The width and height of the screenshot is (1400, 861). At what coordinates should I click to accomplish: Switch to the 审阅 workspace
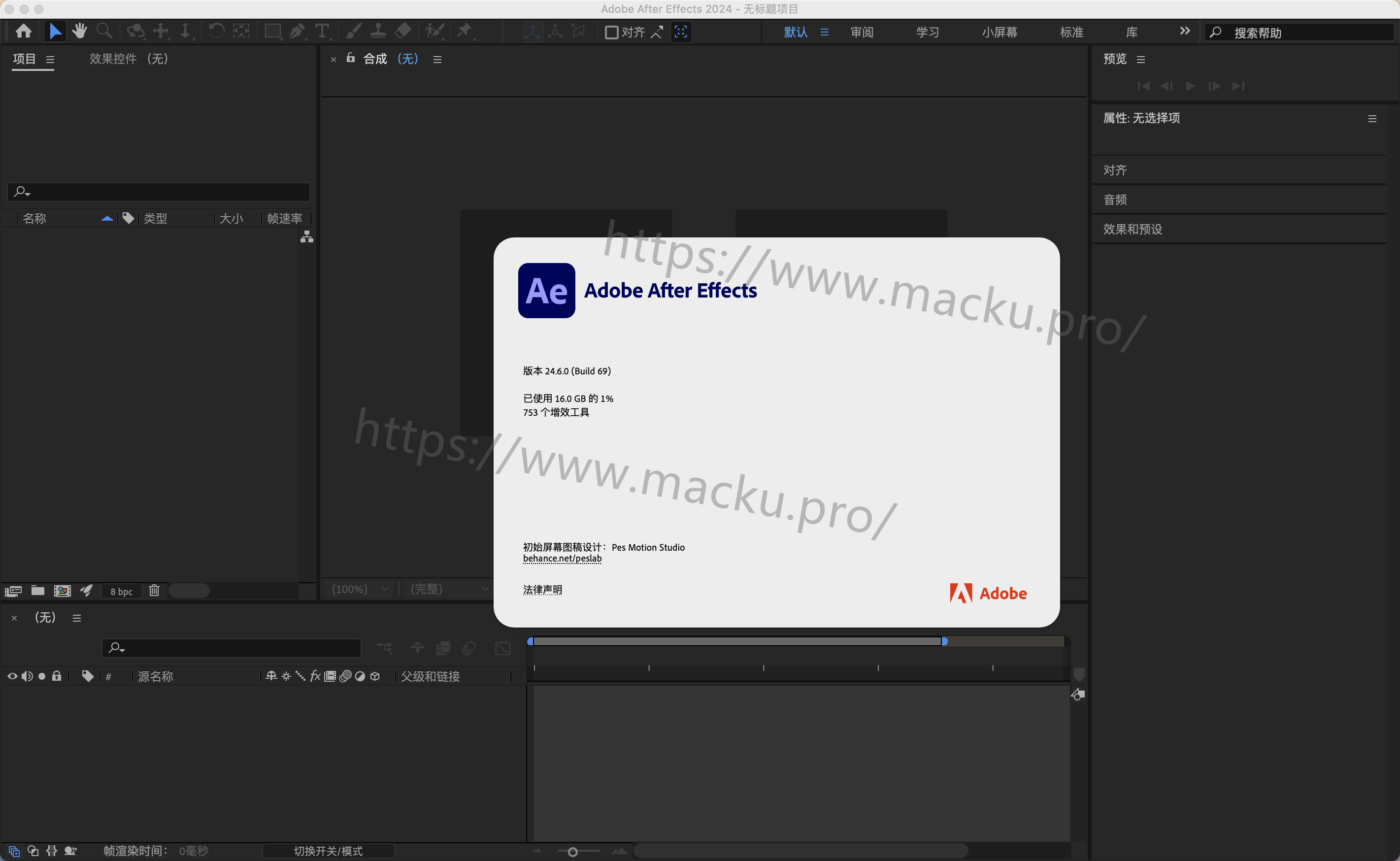(x=862, y=33)
